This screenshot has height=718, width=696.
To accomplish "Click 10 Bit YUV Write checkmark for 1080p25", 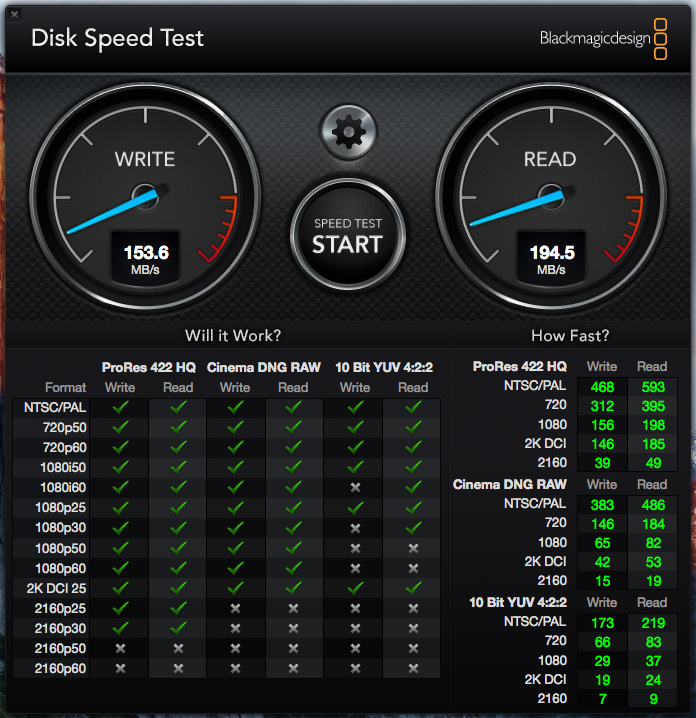I will [x=355, y=507].
